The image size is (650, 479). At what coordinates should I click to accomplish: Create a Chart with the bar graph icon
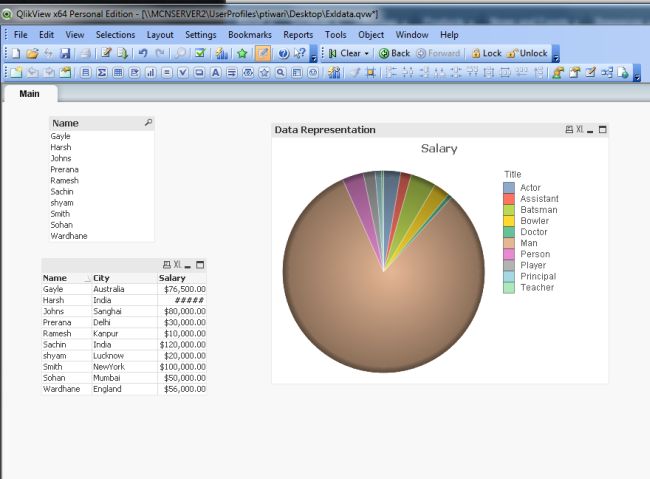pyautogui.click(x=150, y=73)
